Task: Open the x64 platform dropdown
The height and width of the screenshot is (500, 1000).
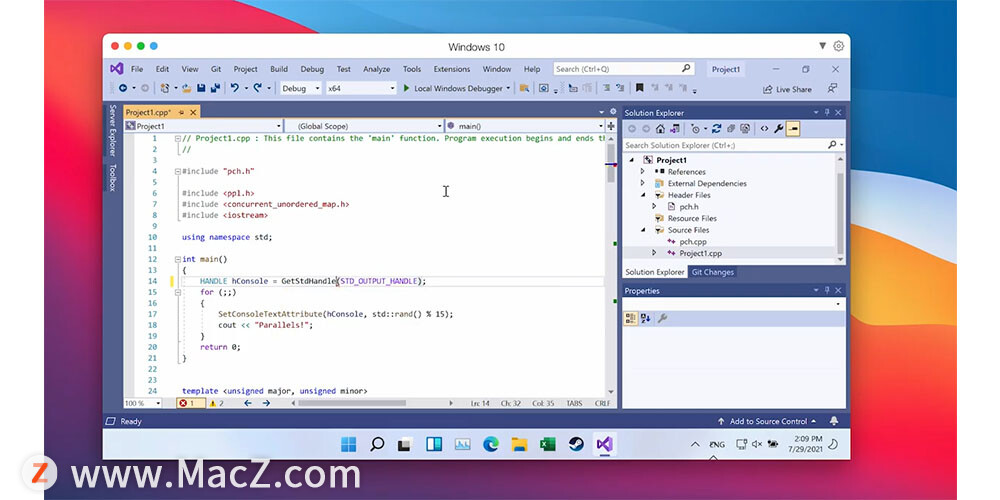Action: click(x=361, y=89)
